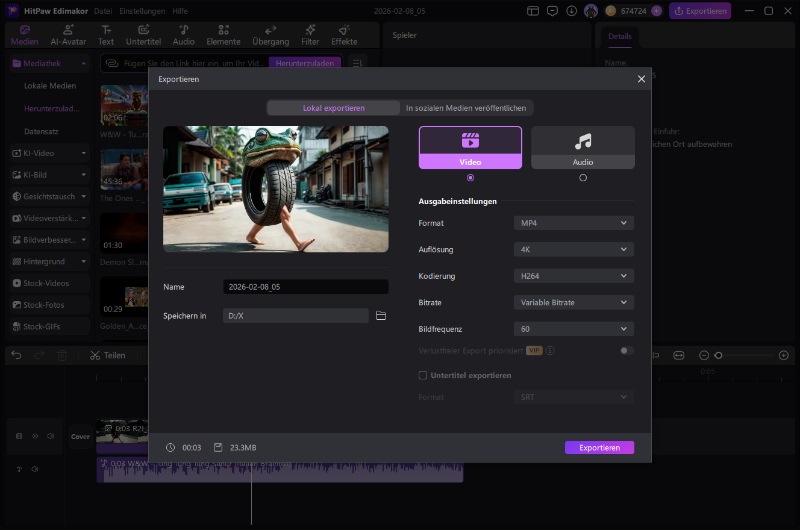Click the purple Exportieren button in dialog

tap(599, 448)
